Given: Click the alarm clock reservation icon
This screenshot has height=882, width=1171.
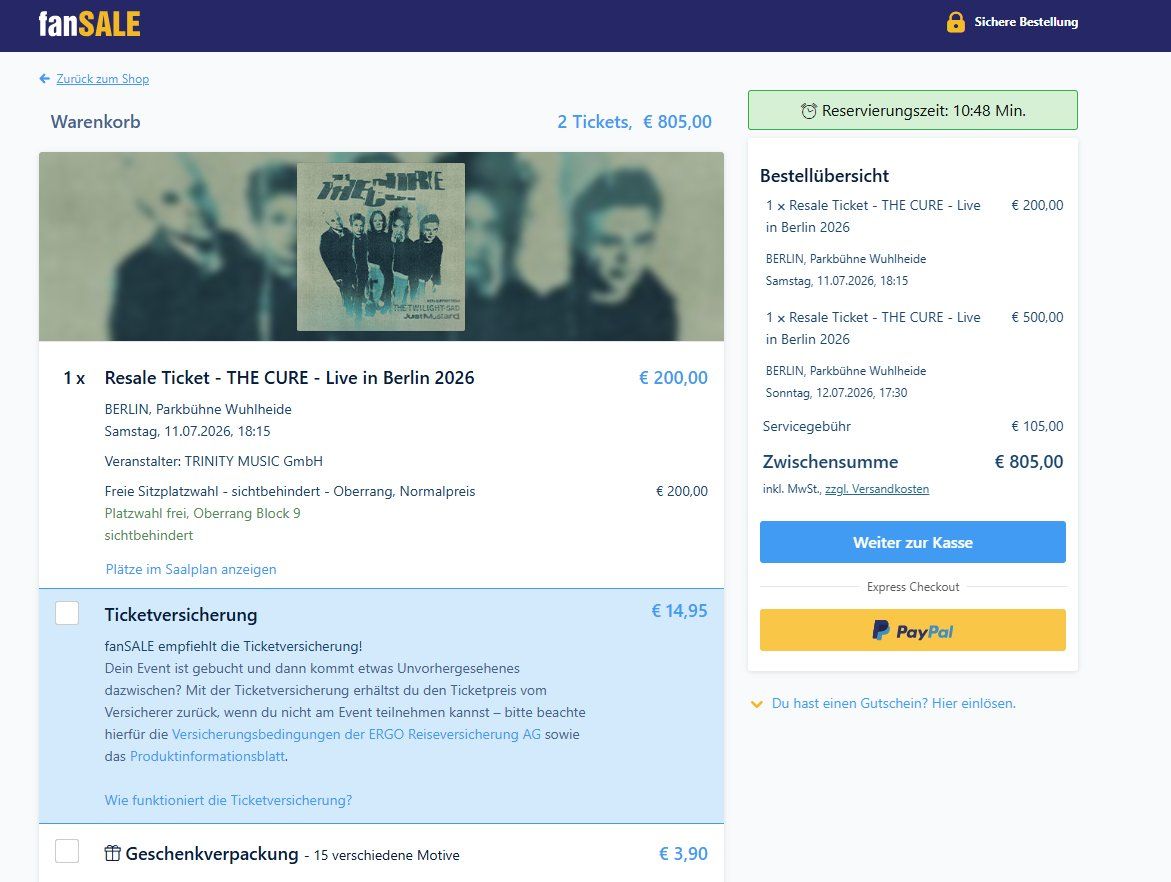Looking at the screenshot, I should [808, 111].
